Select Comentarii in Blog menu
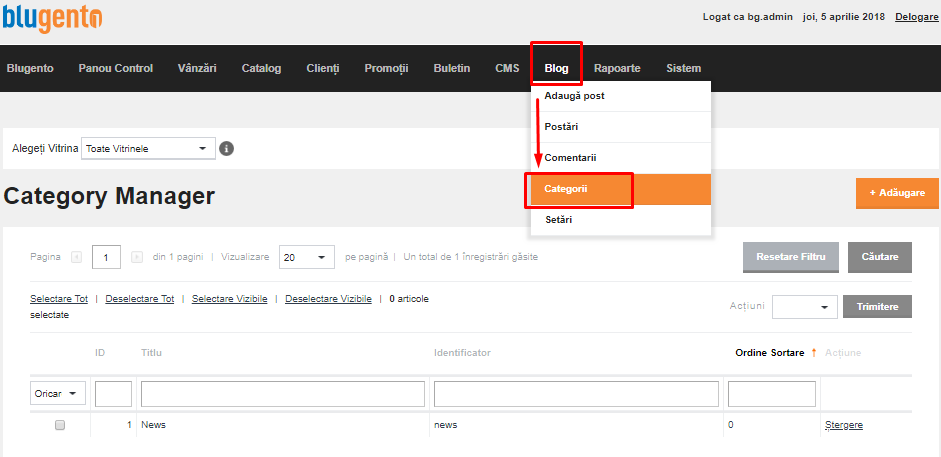Image resolution: width=941 pixels, height=457 pixels. pos(621,158)
